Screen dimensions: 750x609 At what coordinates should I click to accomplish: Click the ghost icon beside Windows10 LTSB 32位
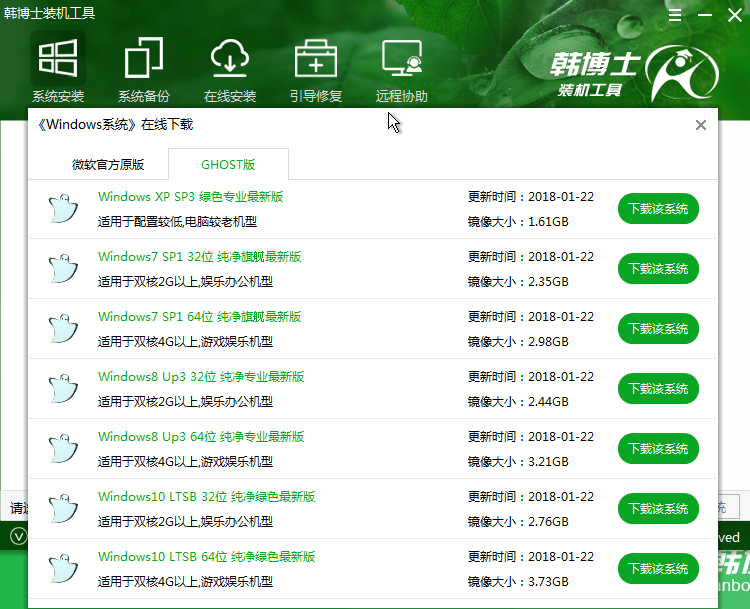point(63,509)
